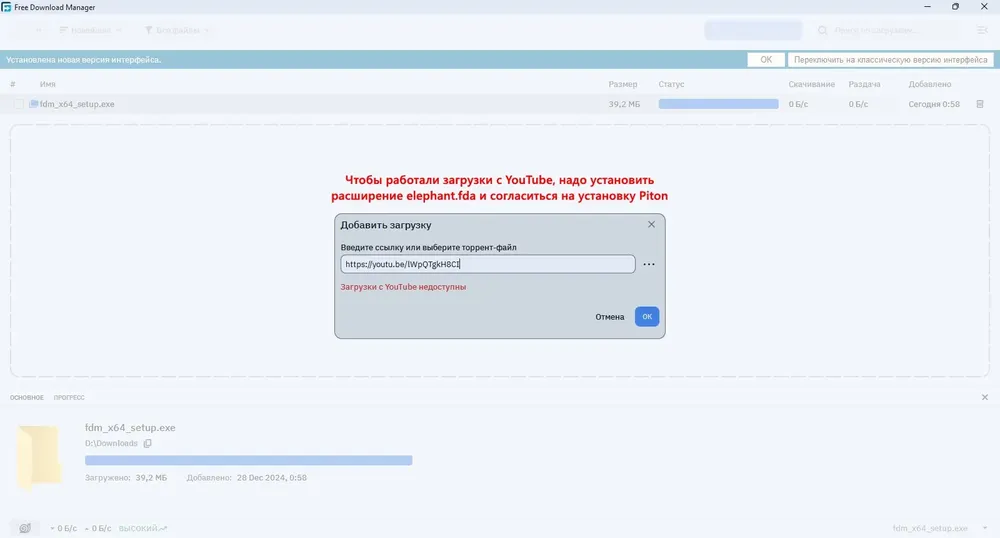Open the all files filter dropdown
Image resolution: width=1000 pixels, height=538 pixels.
177,30
